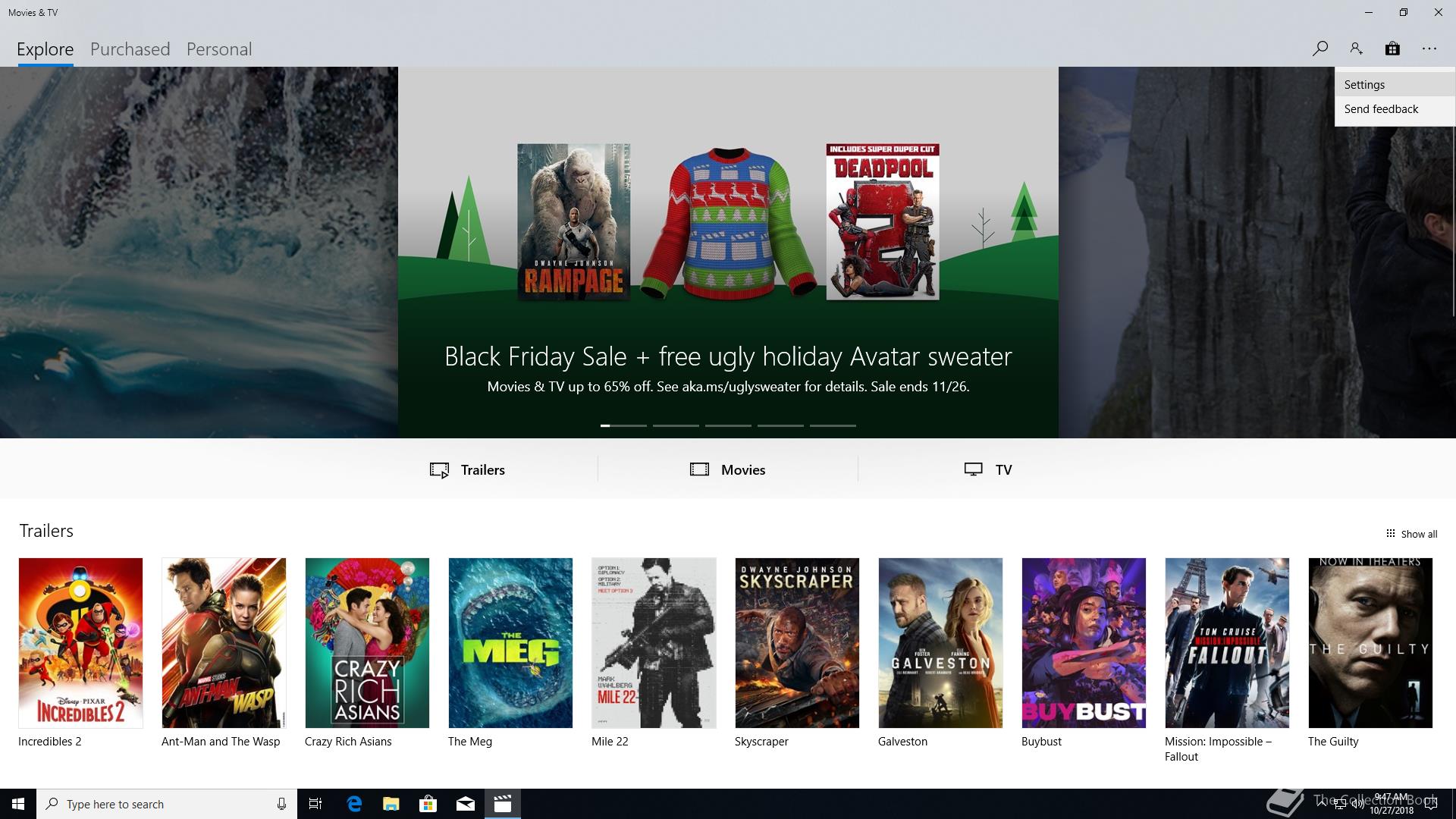The width and height of the screenshot is (1456, 819).
Task: Launch Microsoft Edge from the taskbar
Action: pyautogui.click(x=354, y=804)
